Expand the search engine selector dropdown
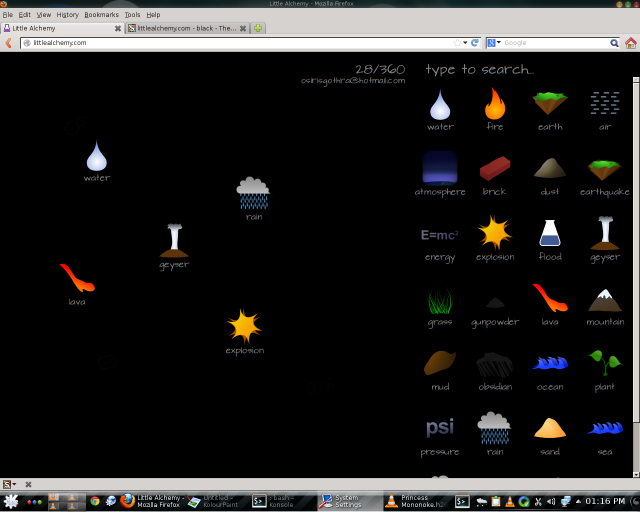The height and width of the screenshot is (512, 640). click(x=495, y=43)
